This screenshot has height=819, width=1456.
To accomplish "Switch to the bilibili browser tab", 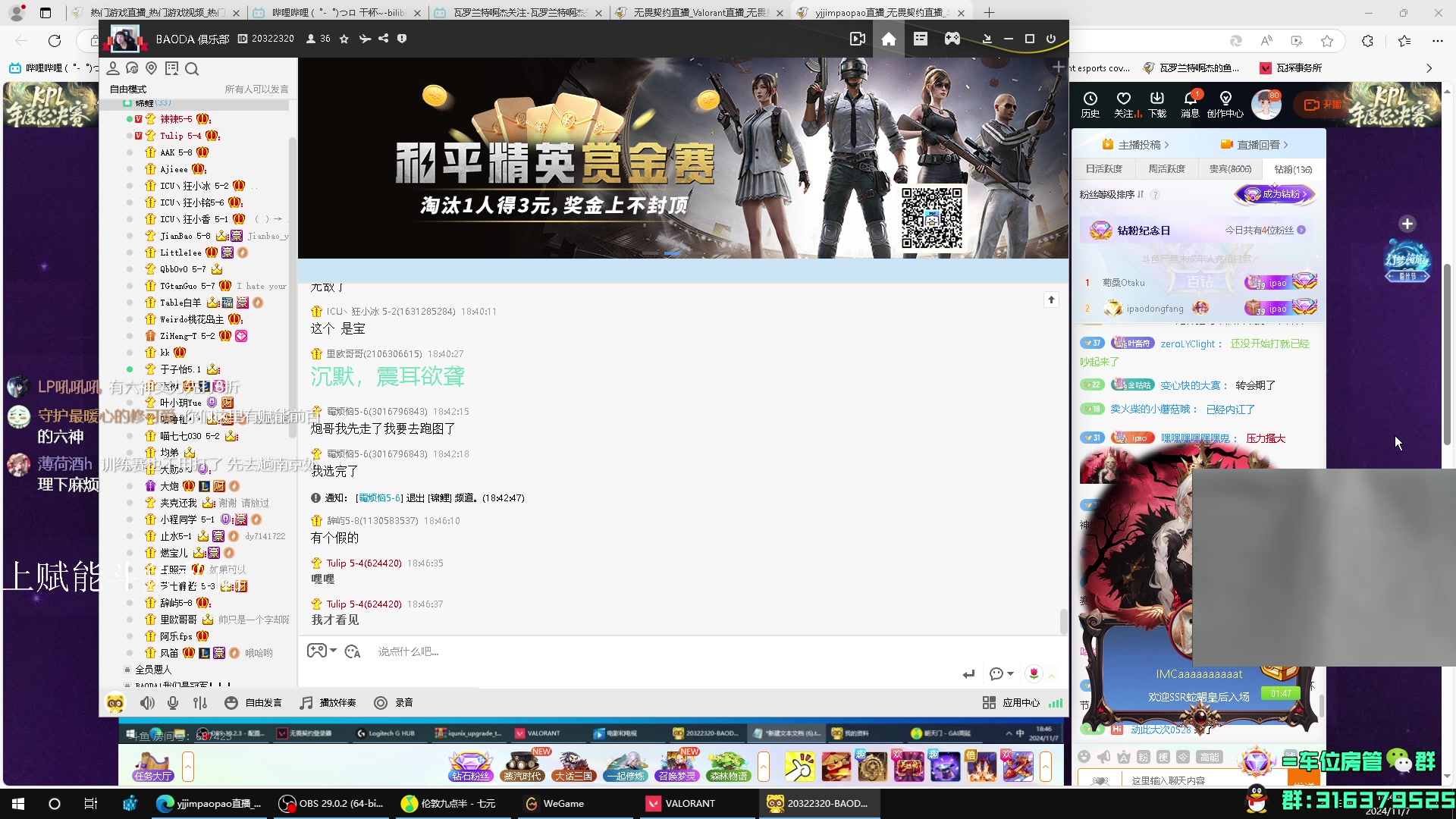I will pos(338,13).
